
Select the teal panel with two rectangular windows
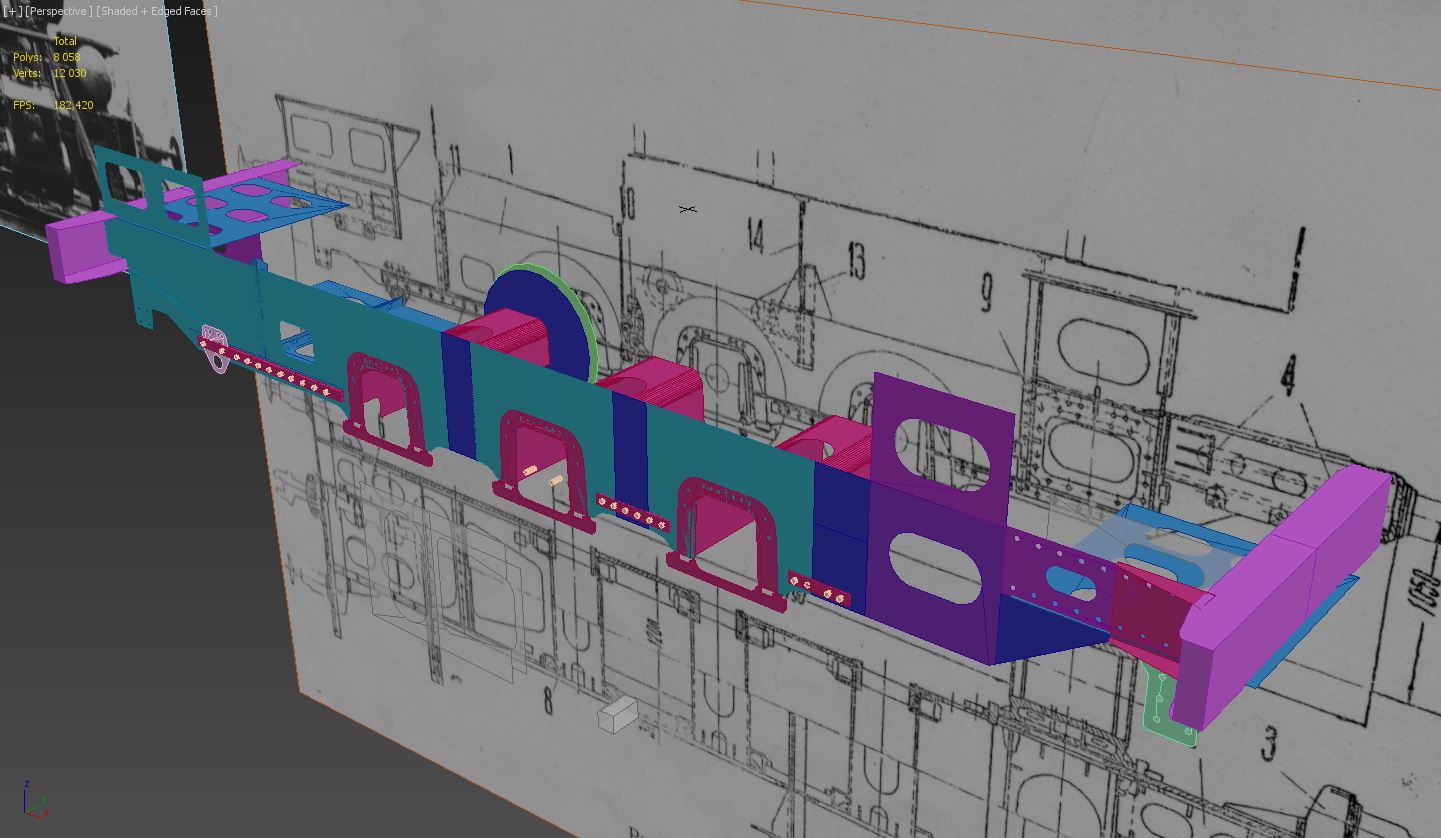(140, 185)
